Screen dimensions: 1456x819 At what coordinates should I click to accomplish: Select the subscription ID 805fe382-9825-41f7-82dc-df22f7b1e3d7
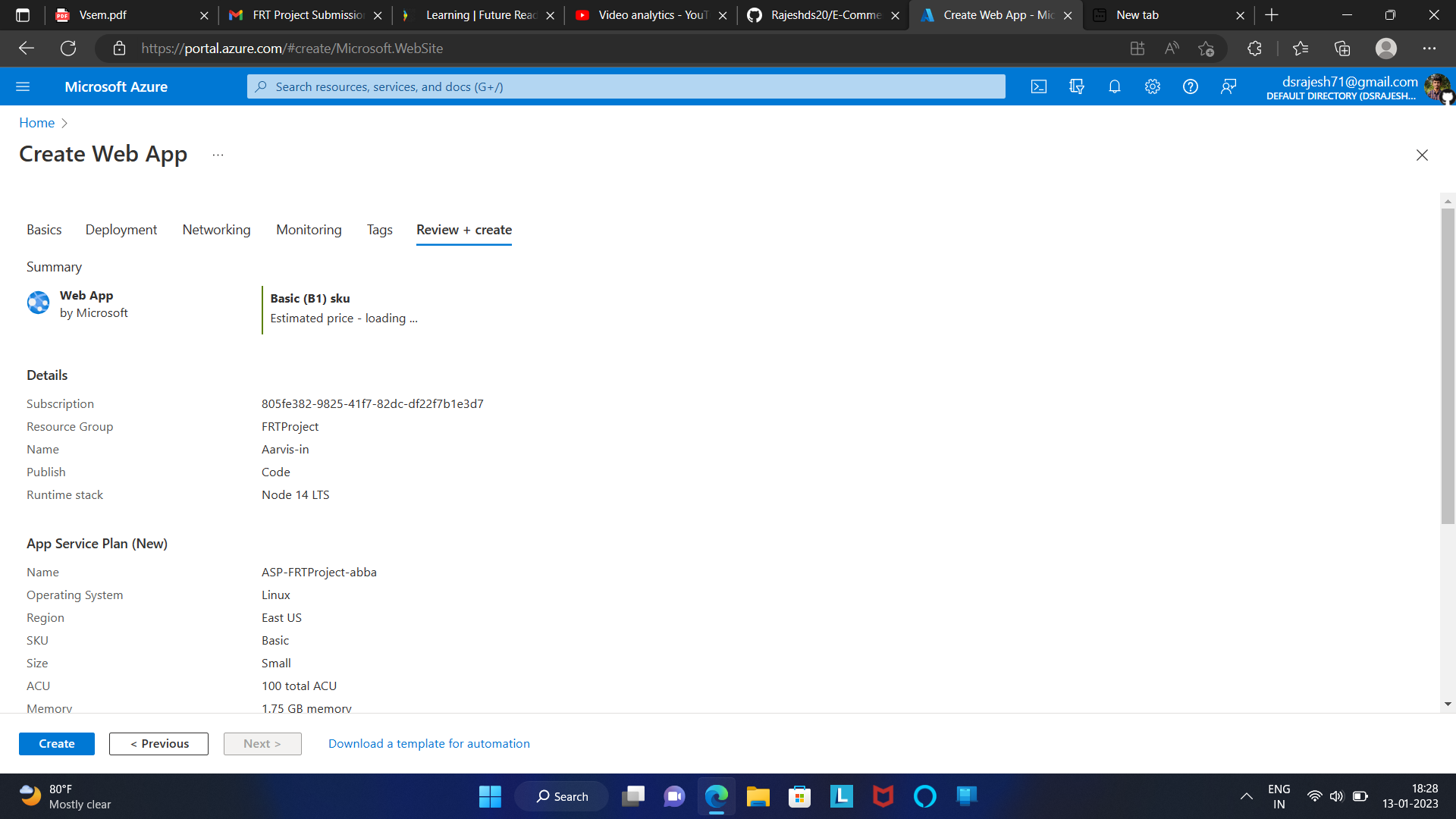tap(372, 404)
